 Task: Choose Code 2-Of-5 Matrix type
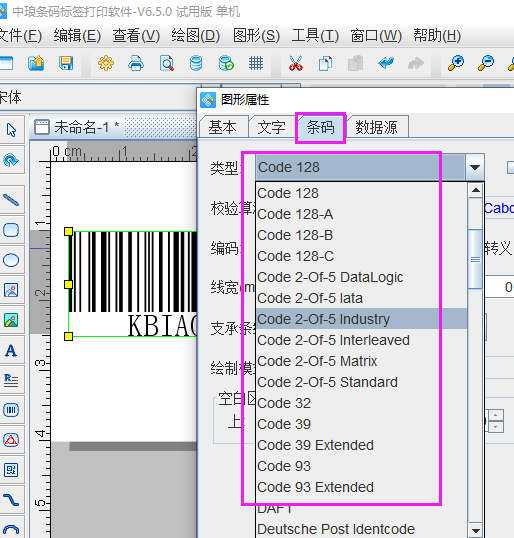pos(361,361)
